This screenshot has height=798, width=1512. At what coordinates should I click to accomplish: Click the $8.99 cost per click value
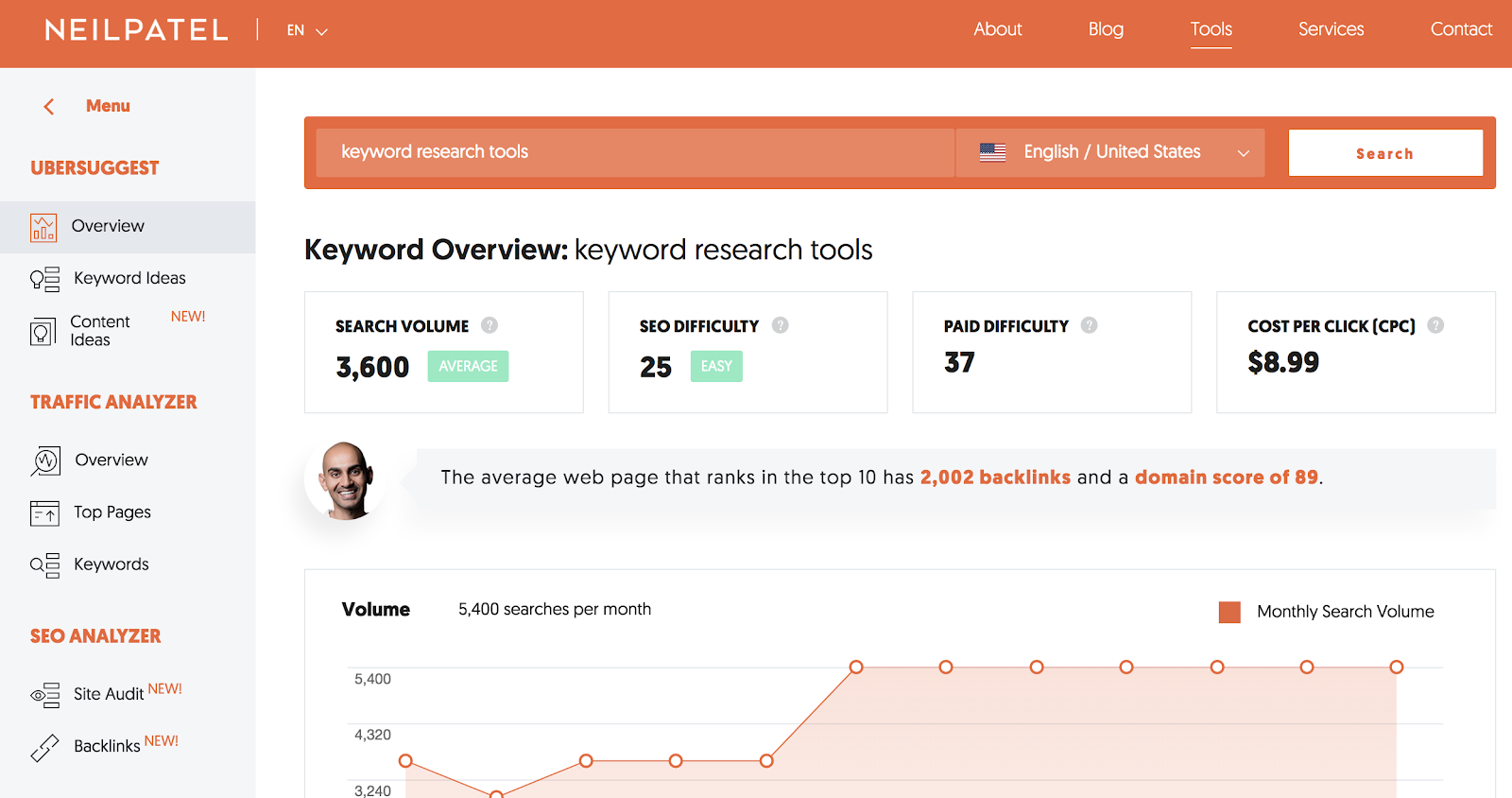[x=1283, y=362]
